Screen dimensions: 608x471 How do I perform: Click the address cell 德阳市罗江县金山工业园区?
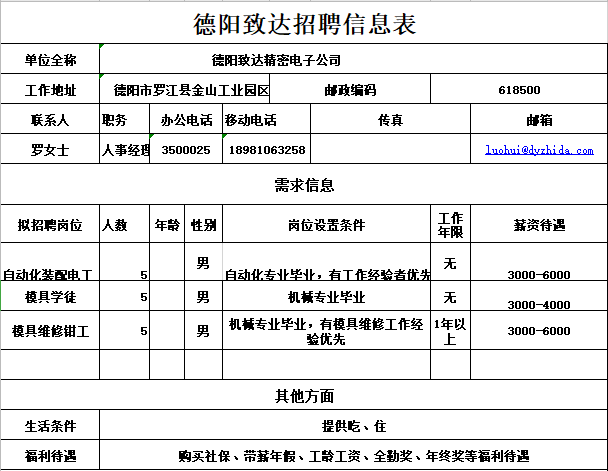pos(185,90)
